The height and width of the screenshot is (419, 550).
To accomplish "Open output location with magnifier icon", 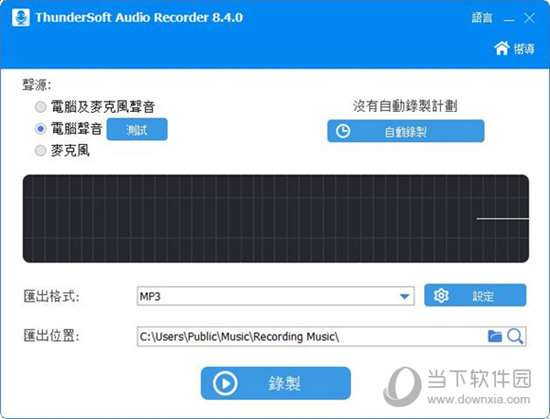I will 515,336.
